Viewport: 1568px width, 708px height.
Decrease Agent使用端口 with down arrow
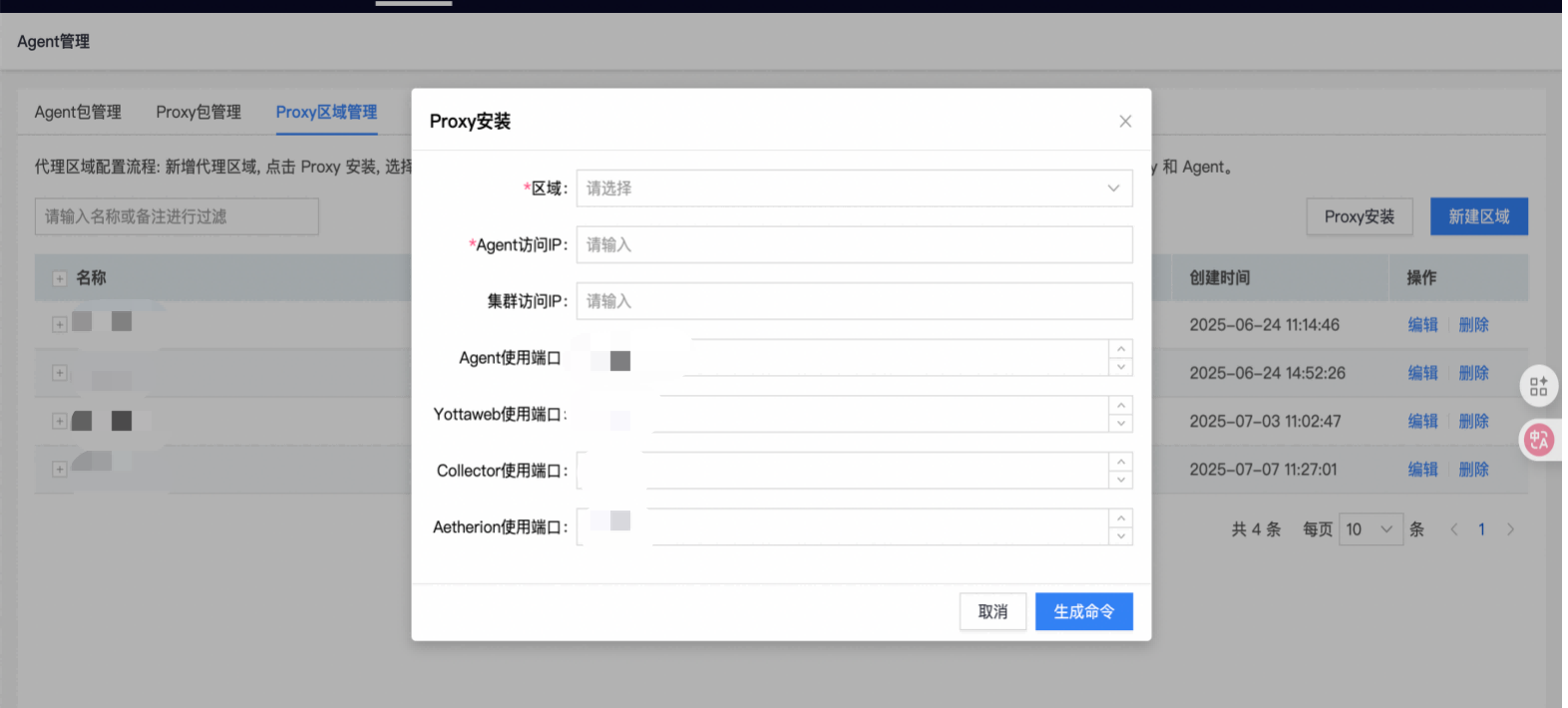1121,367
